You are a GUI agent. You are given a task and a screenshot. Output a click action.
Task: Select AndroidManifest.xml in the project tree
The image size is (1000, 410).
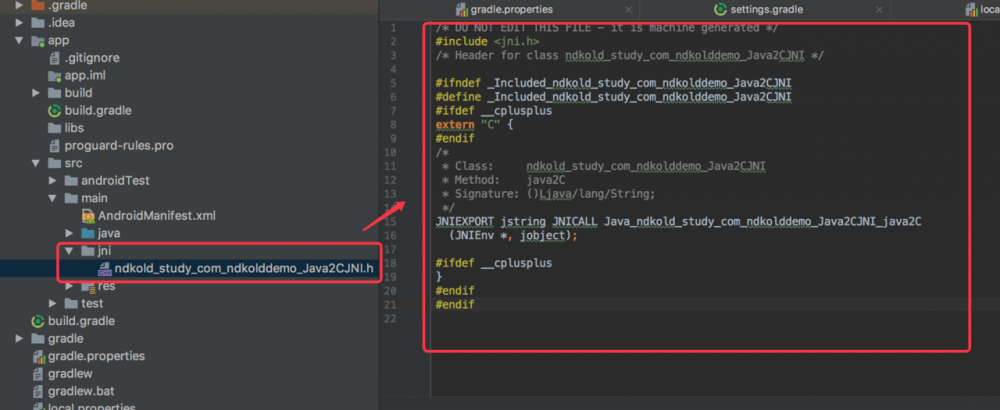pyautogui.click(x=157, y=216)
